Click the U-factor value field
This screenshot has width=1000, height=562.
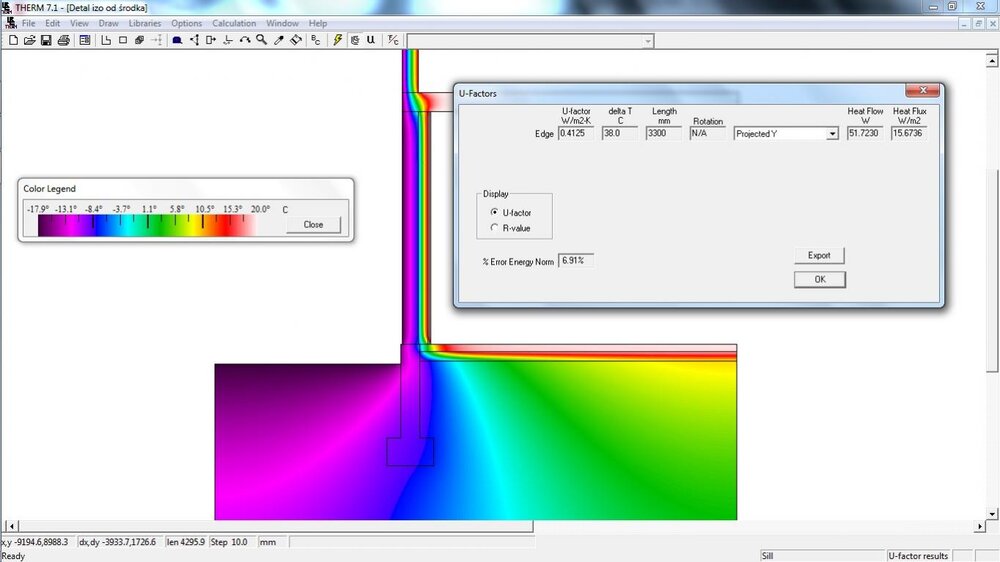tap(576, 134)
